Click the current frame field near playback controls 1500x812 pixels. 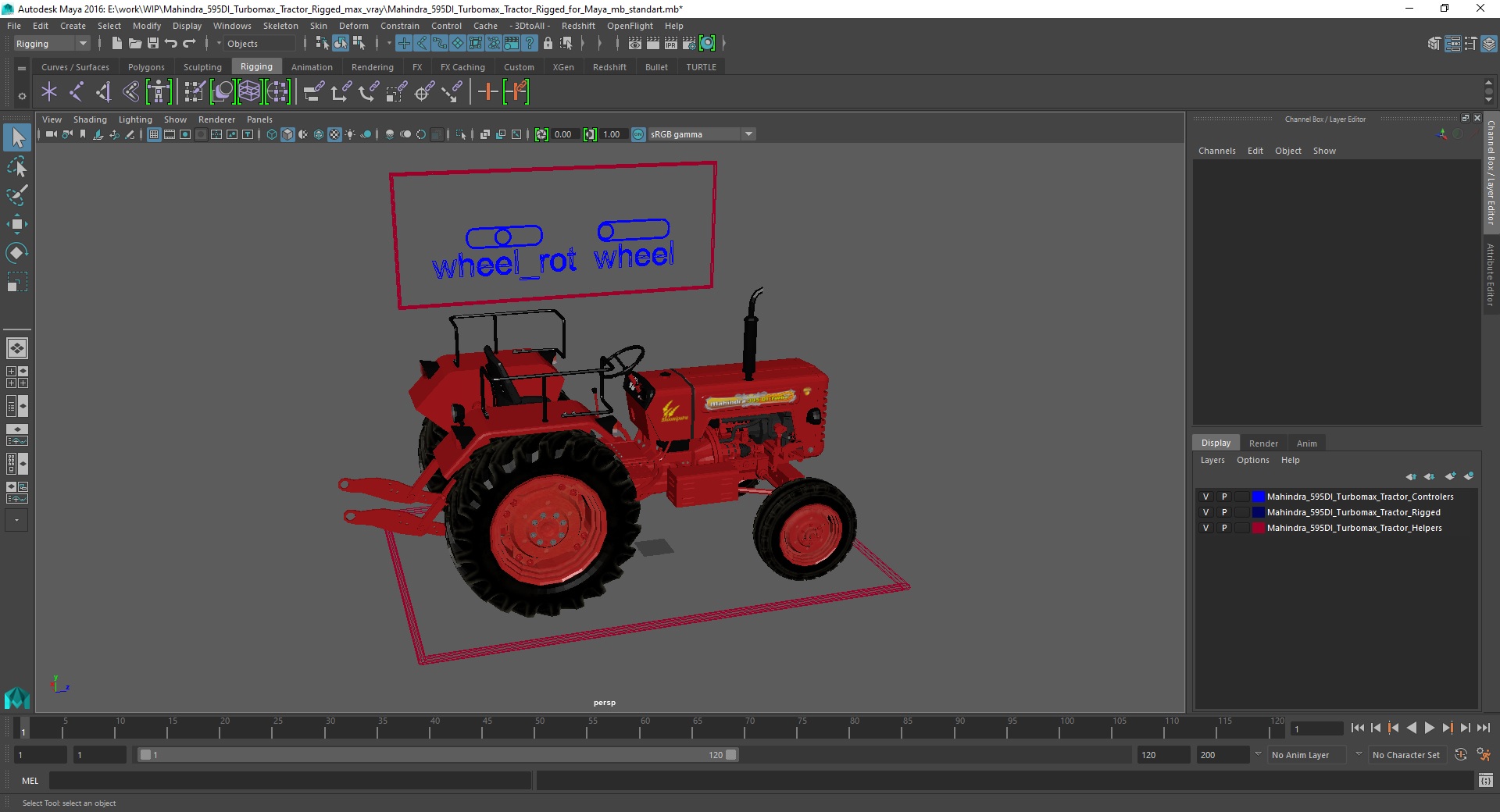[x=1316, y=728]
